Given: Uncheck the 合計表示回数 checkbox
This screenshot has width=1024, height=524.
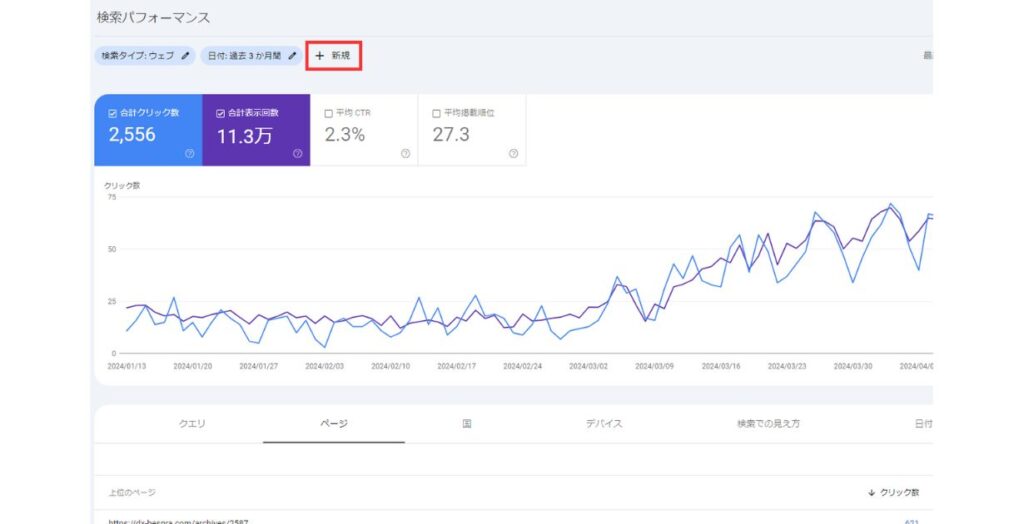Looking at the screenshot, I should (220, 113).
